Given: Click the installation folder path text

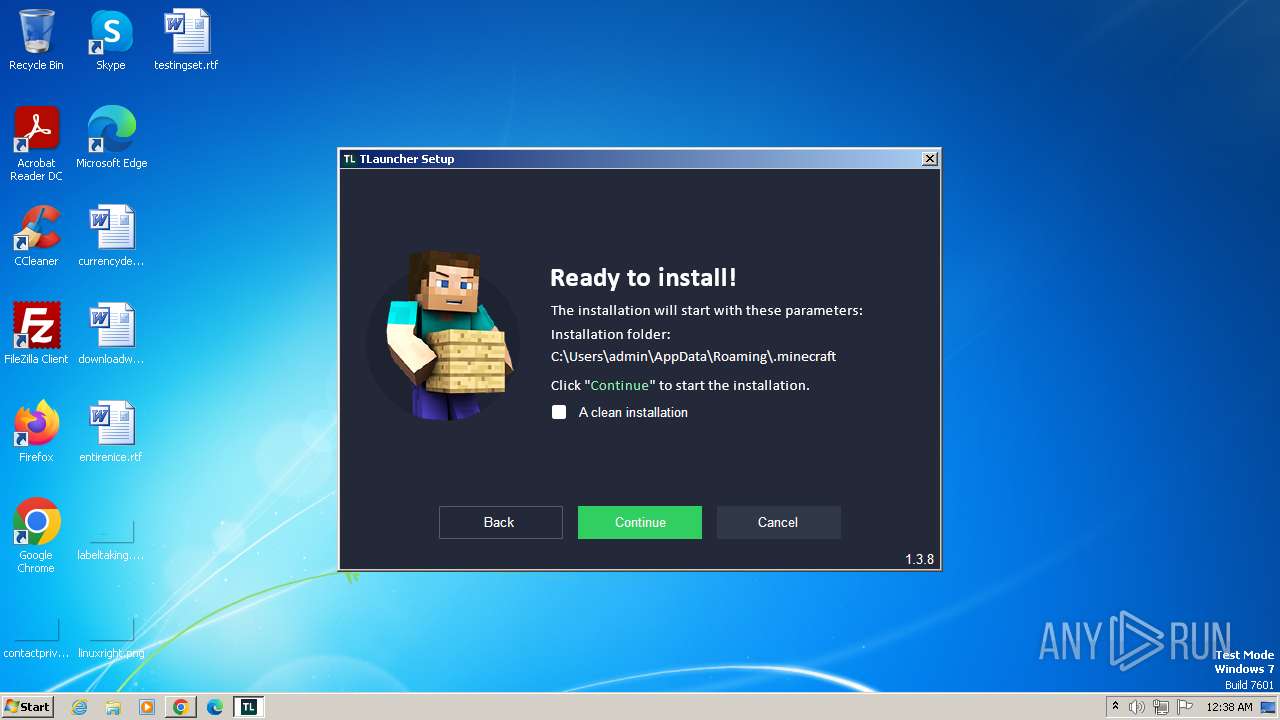Looking at the screenshot, I should [693, 356].
